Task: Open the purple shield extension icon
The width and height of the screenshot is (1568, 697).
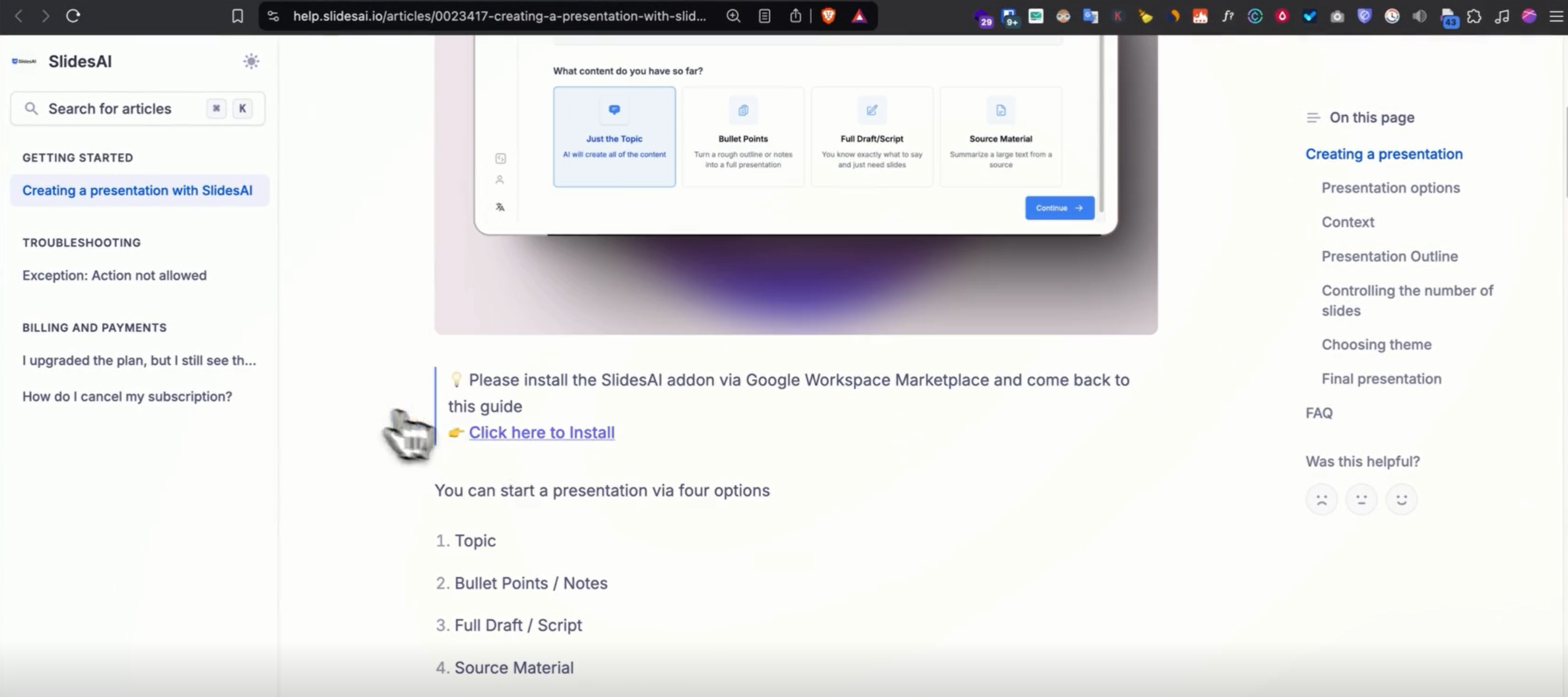Action: pyautogui.click(x=1364, y=16)
